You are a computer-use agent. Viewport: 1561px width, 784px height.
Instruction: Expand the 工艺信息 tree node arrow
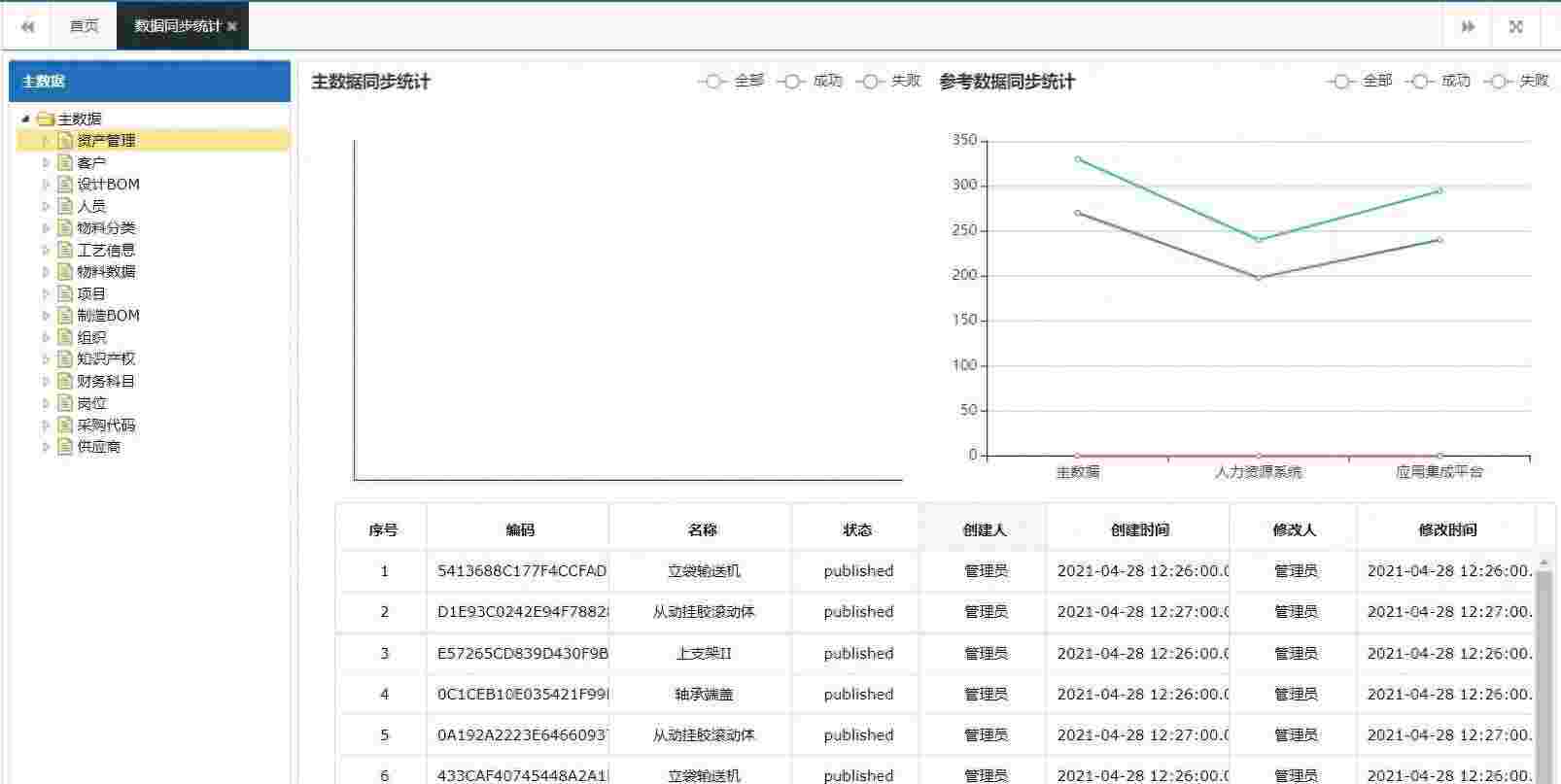[x=46, y=250]
